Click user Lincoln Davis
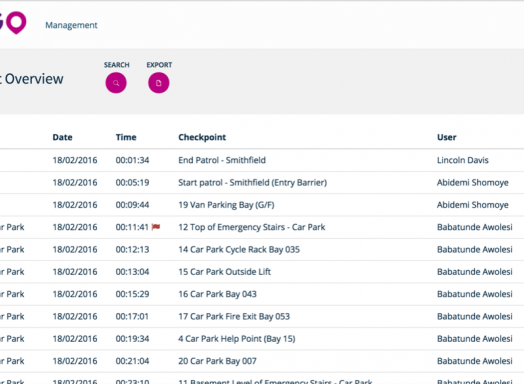The width and height of the screenshot is (524, 384). [x=463, y=160]
